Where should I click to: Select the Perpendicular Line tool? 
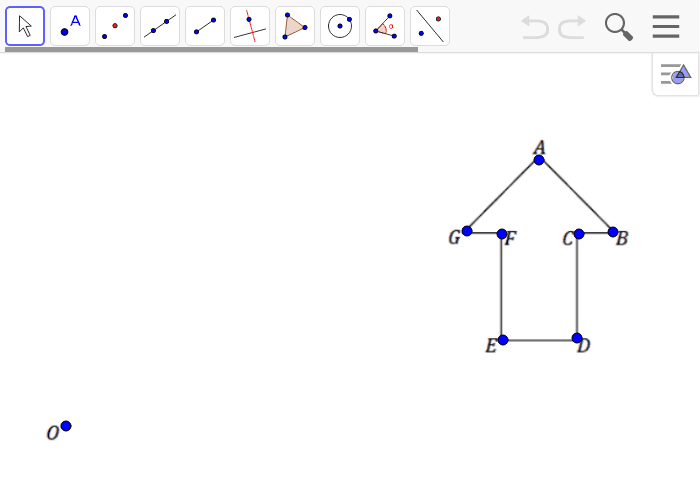[x=250, y=26]
